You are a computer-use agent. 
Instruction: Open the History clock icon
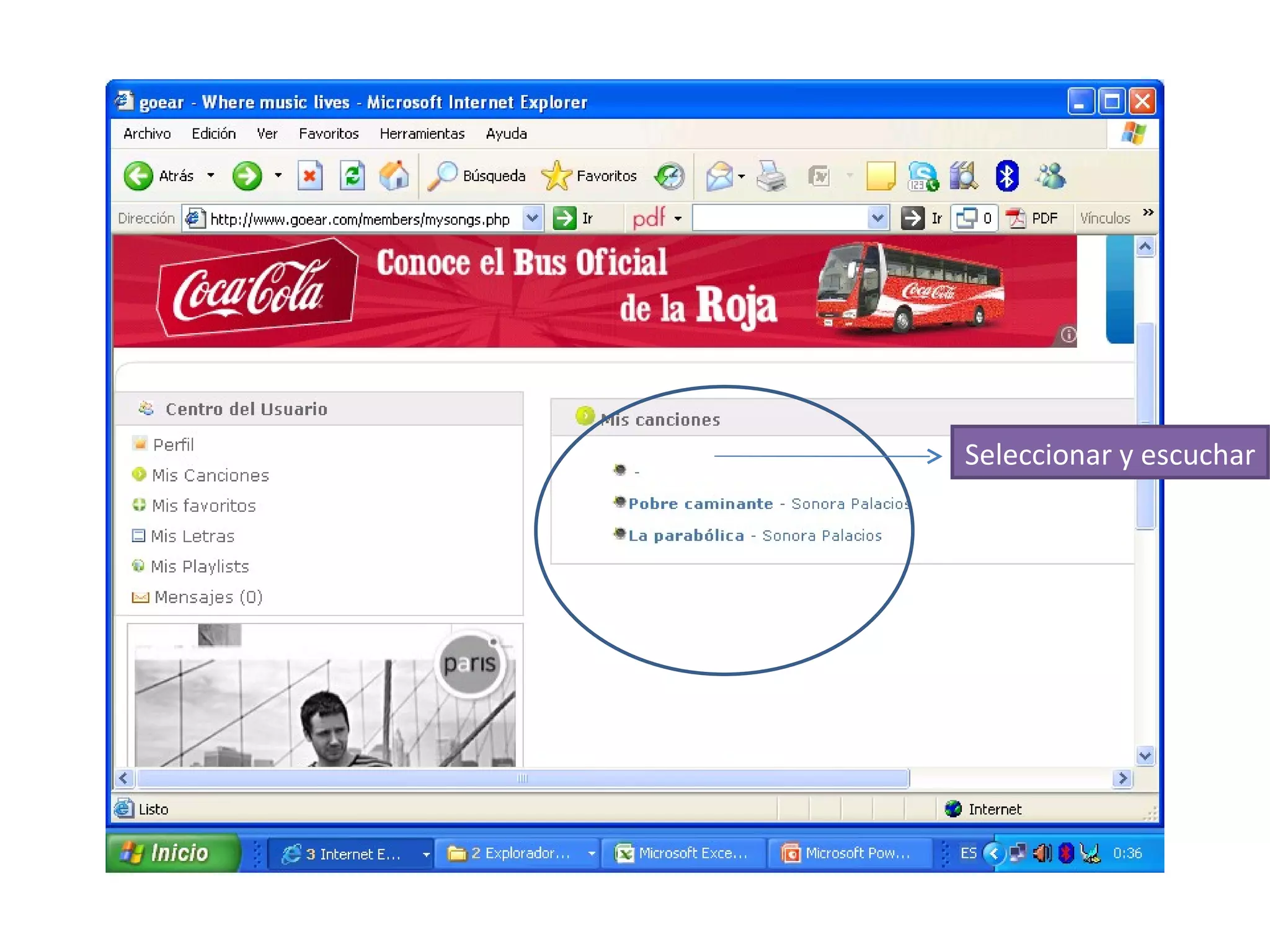pyautogui.click(x=670, y=176)
